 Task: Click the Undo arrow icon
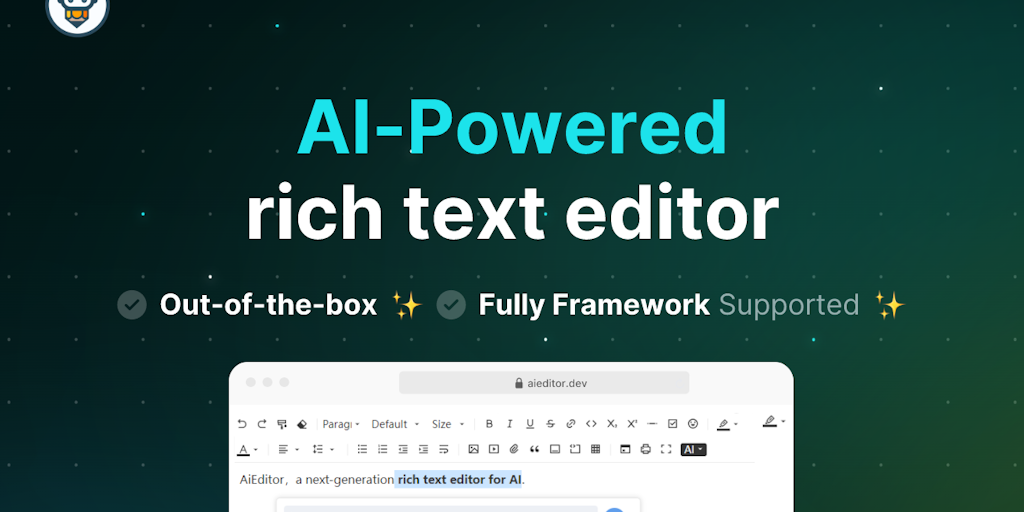(242, 424)
